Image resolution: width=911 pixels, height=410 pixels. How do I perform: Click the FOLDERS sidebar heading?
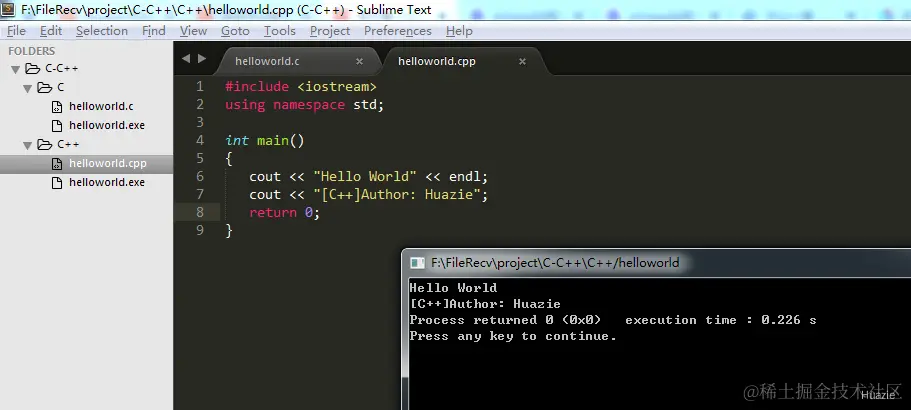tap(31, 51)
